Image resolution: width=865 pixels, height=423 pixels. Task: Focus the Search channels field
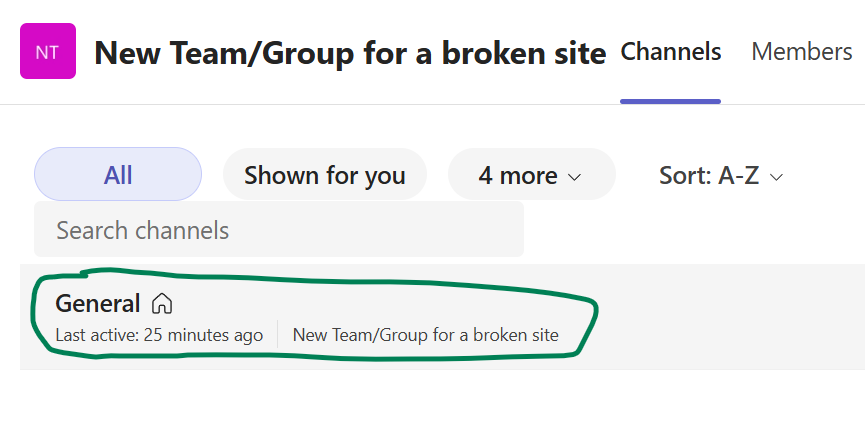[279, 229]
